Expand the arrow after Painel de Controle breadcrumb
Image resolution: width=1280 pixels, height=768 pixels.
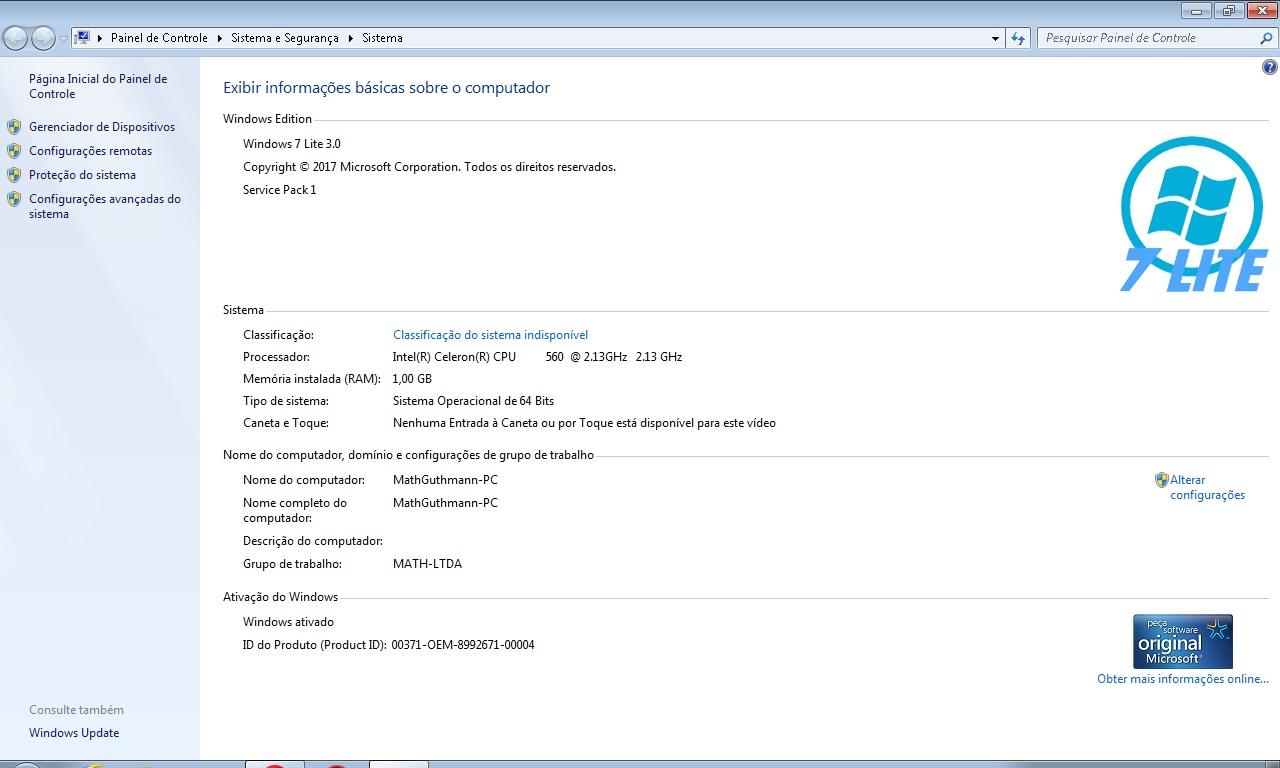(219, 38)
